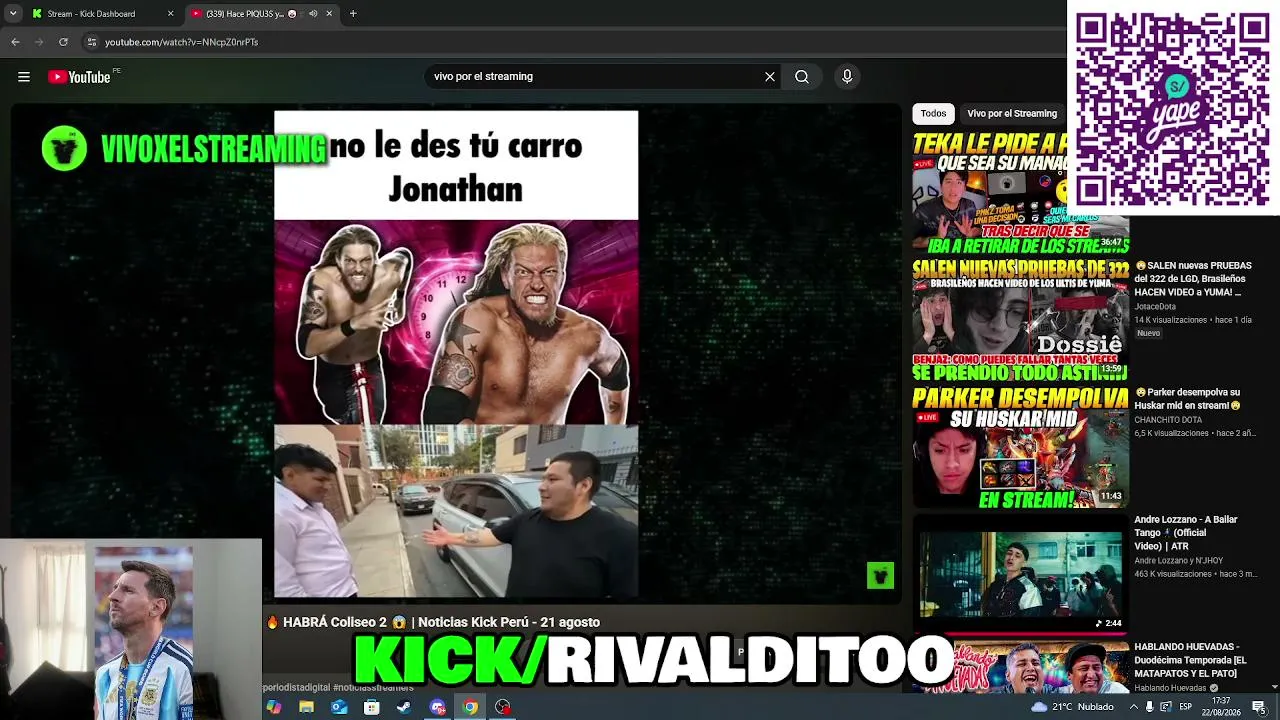Click the main video player area
The height and width of the screenshot is (720, 1280).
(x=456, y=354)
